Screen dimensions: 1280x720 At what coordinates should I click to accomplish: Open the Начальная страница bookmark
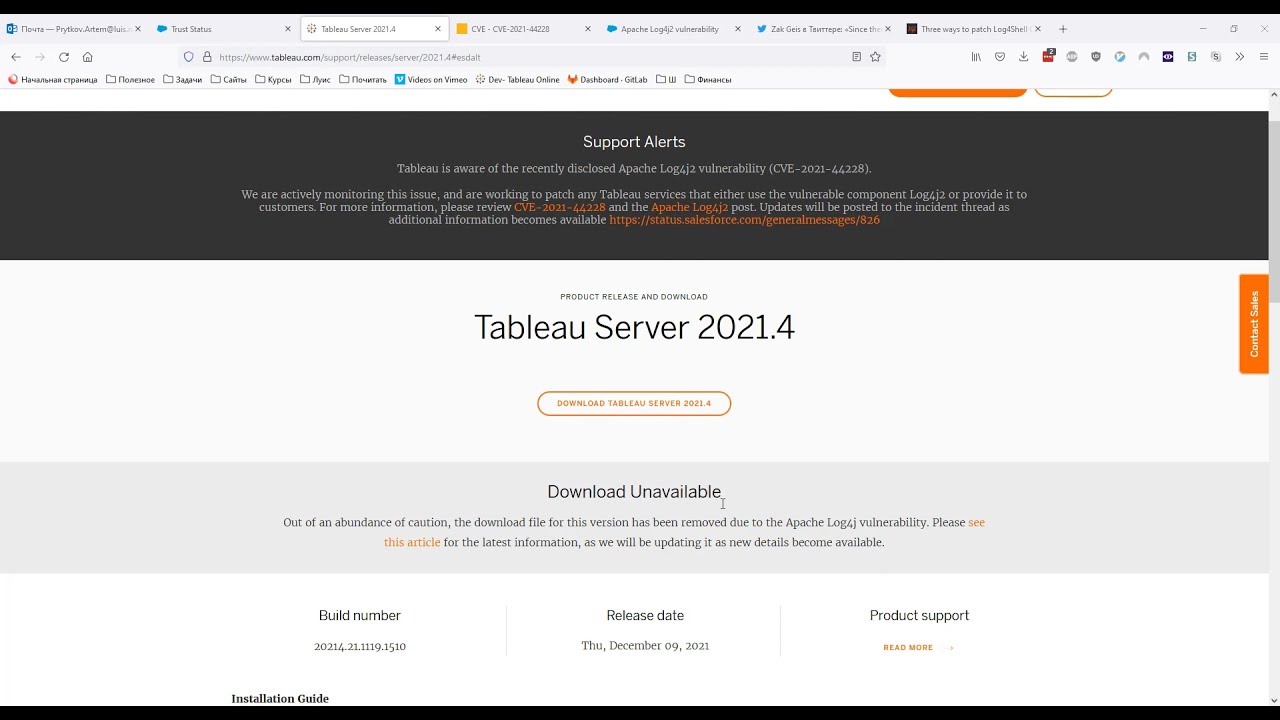[x=53, y=79]
